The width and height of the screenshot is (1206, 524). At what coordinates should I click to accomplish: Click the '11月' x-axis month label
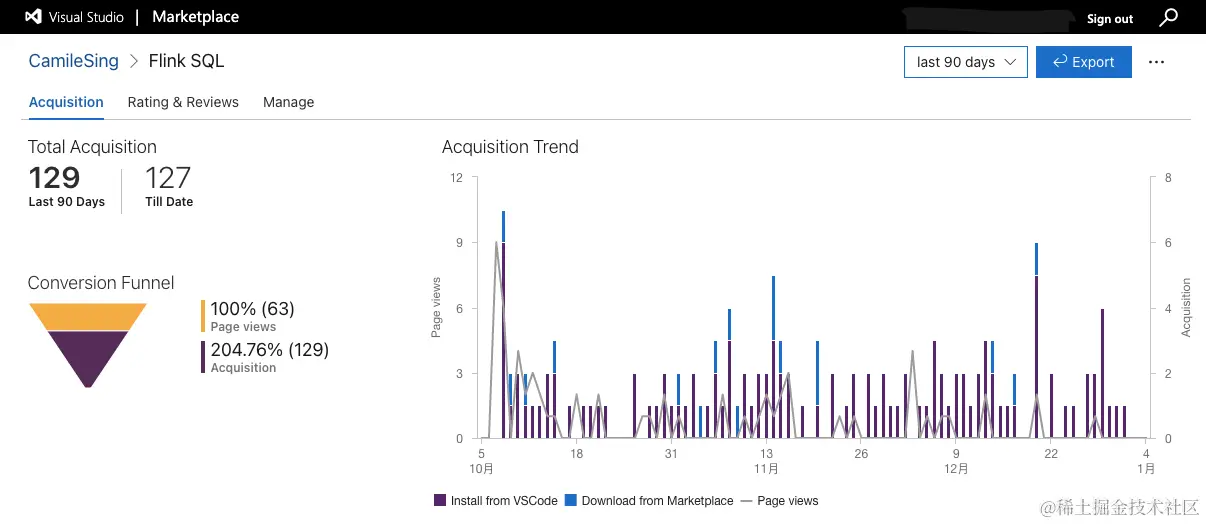(x=766, y=468)
